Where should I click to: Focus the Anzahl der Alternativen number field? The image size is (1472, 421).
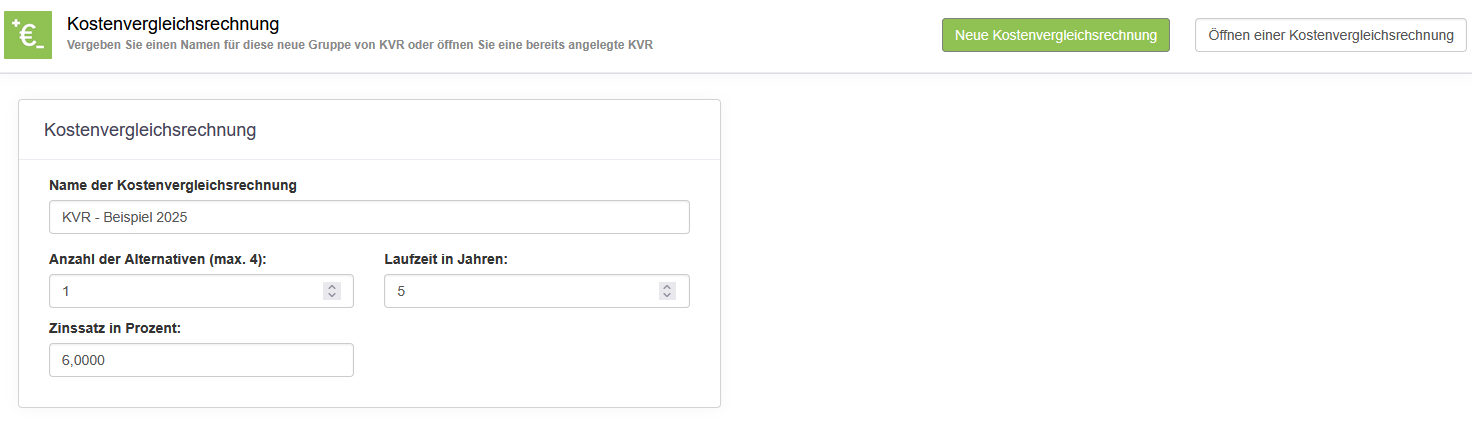185,291
